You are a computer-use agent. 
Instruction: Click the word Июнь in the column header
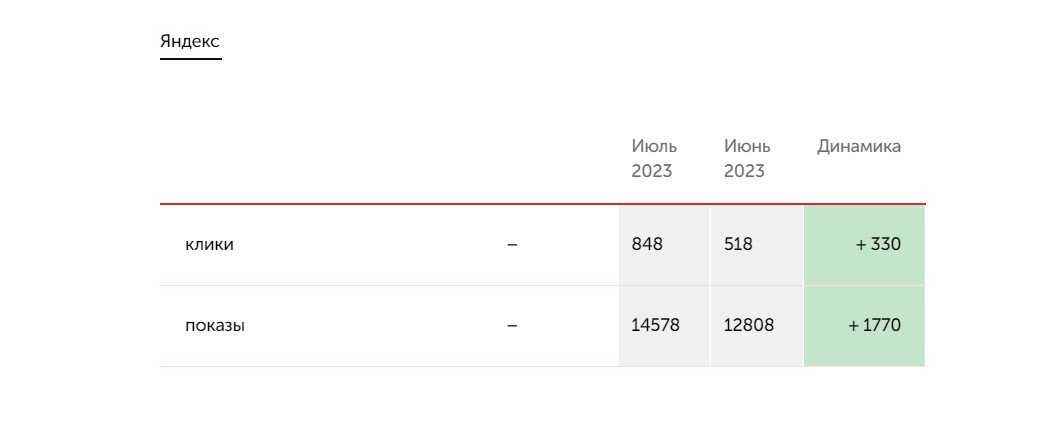(747, 146)
